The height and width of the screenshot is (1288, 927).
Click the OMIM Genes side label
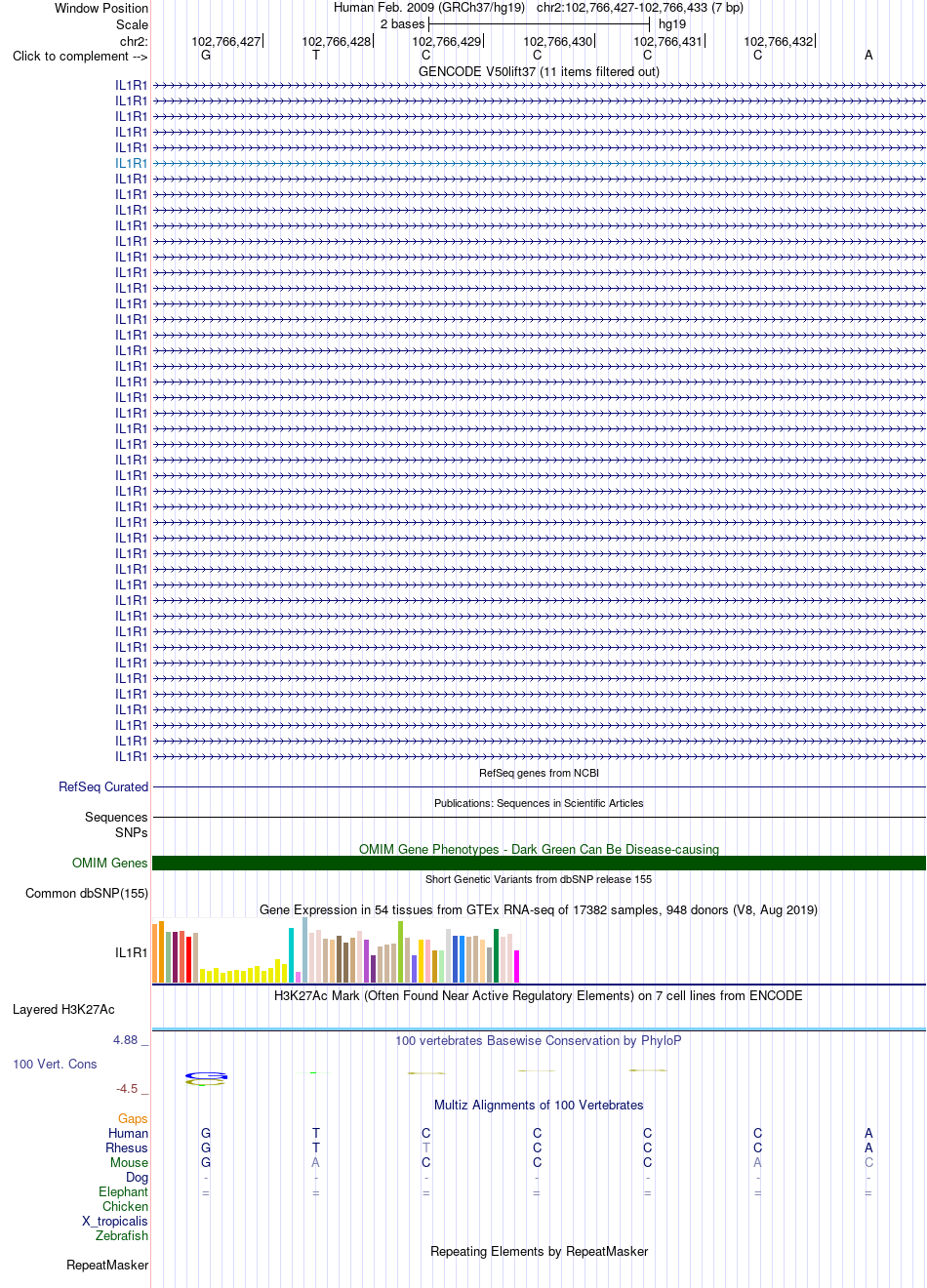[x=110, y=863]
